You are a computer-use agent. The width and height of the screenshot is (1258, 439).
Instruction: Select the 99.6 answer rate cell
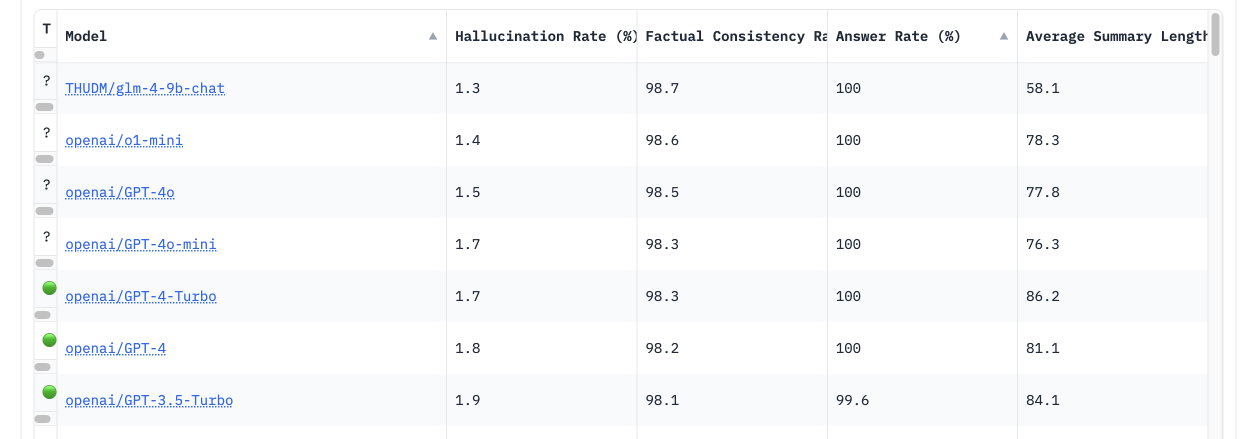click(853, 400)
